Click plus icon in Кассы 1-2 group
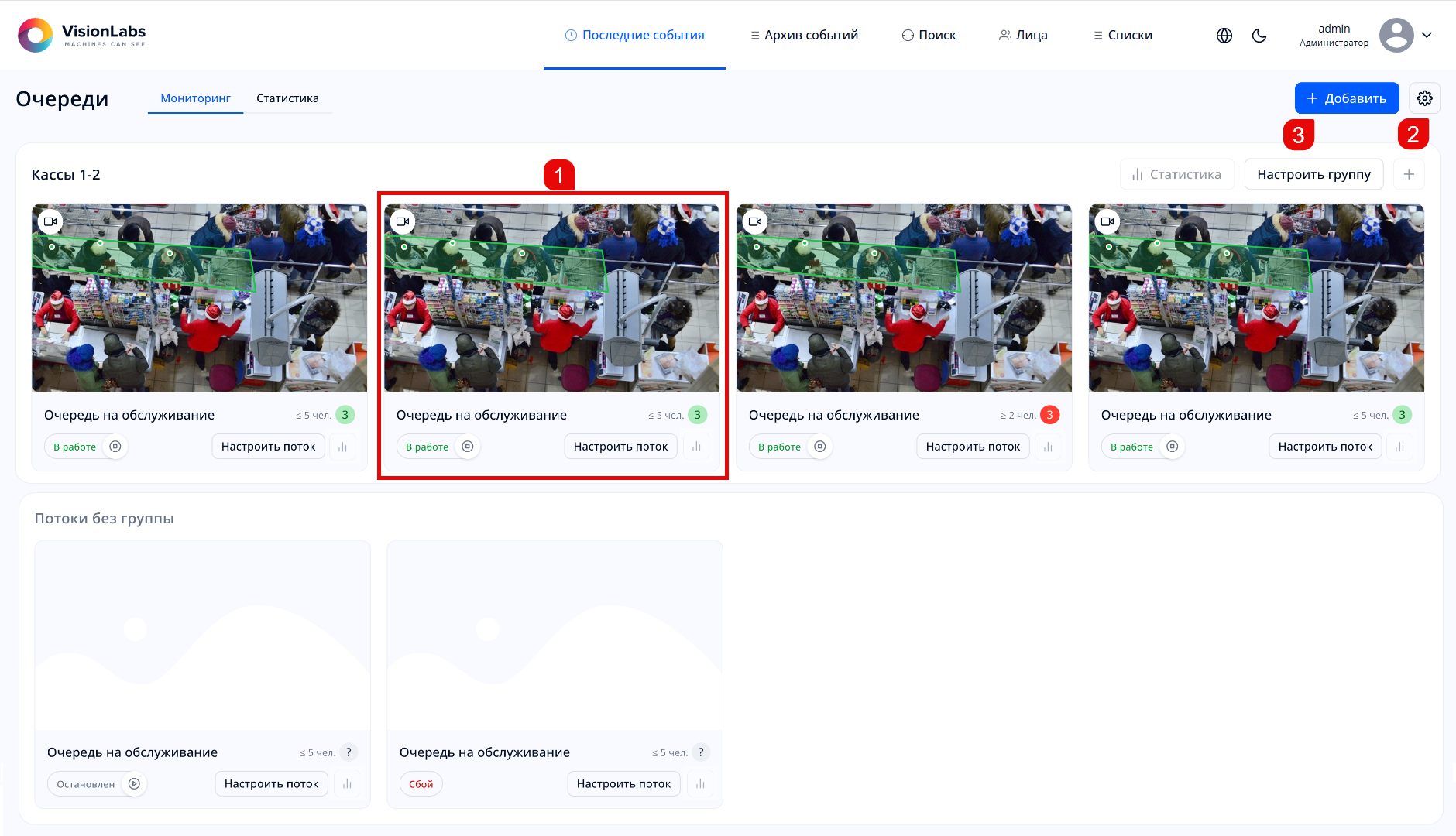This screenshot has height=836, width=1456. point(1409,174)
